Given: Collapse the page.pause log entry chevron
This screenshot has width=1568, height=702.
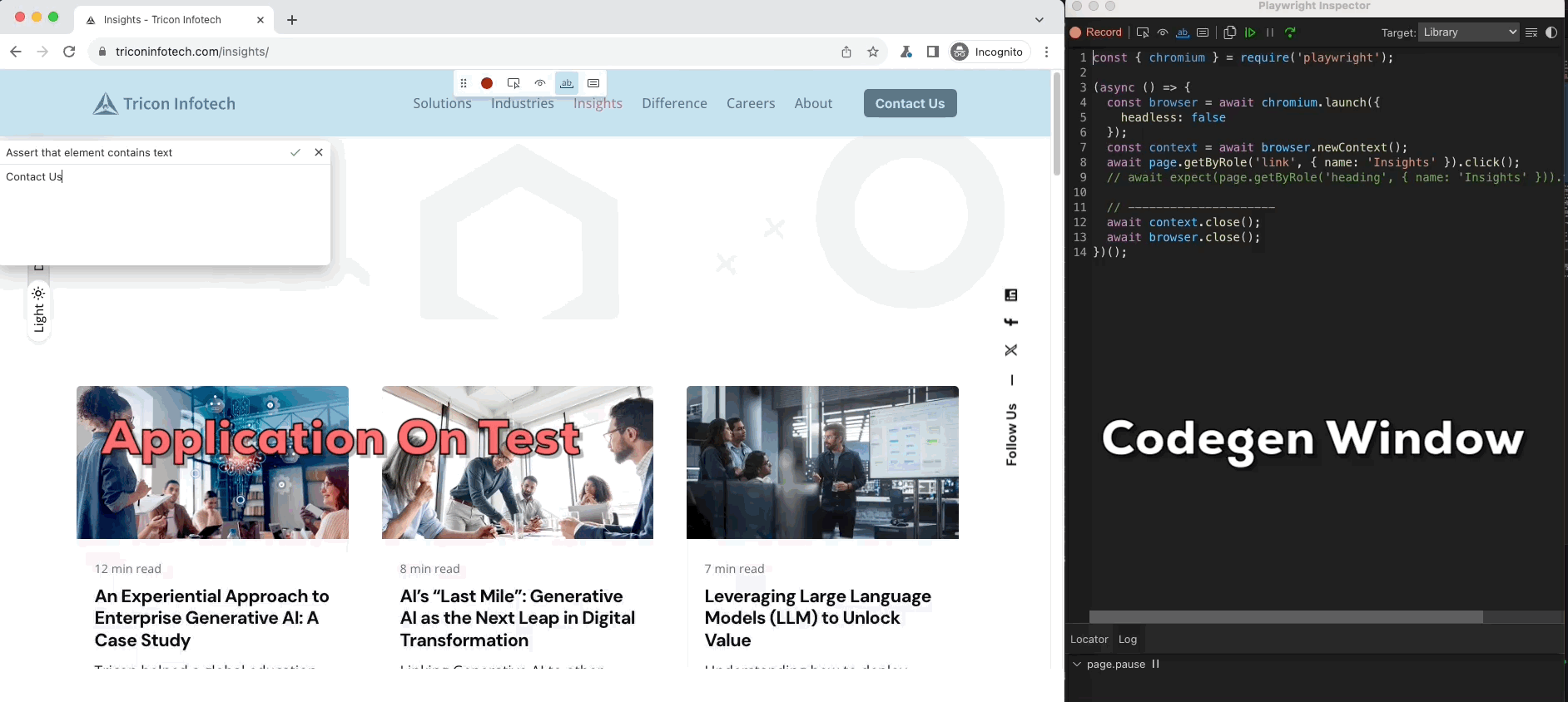Looking at the screenshot, I should [1077, 665].
